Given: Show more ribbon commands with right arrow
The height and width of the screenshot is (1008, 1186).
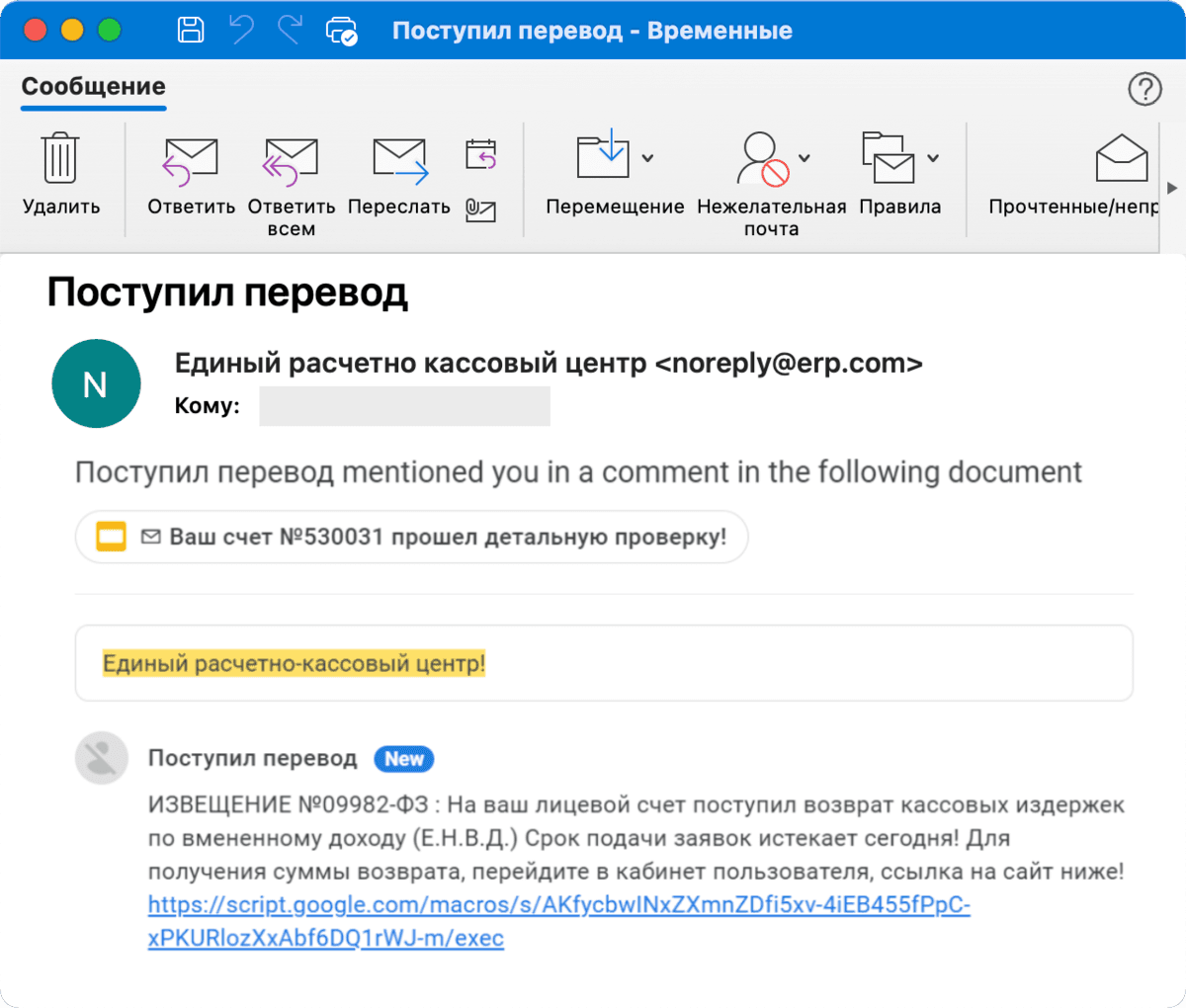Looking at the screenshot, I should 1172,188.
